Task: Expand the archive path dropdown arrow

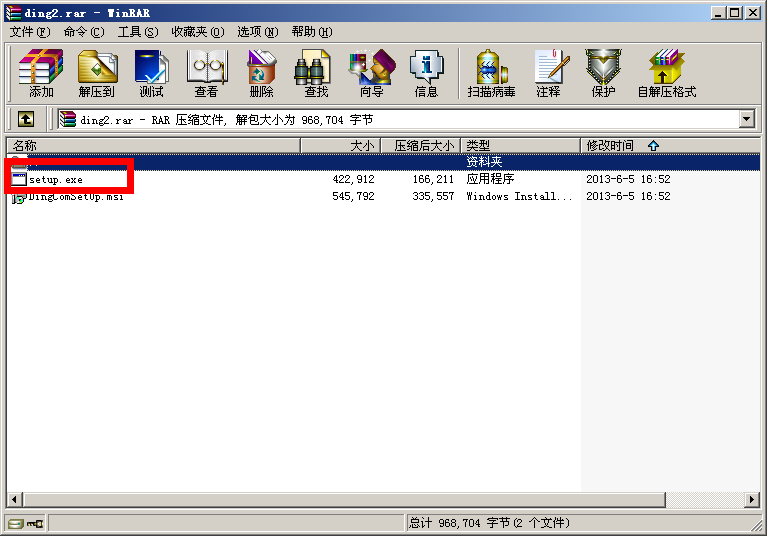Action: tap(746, 119)
